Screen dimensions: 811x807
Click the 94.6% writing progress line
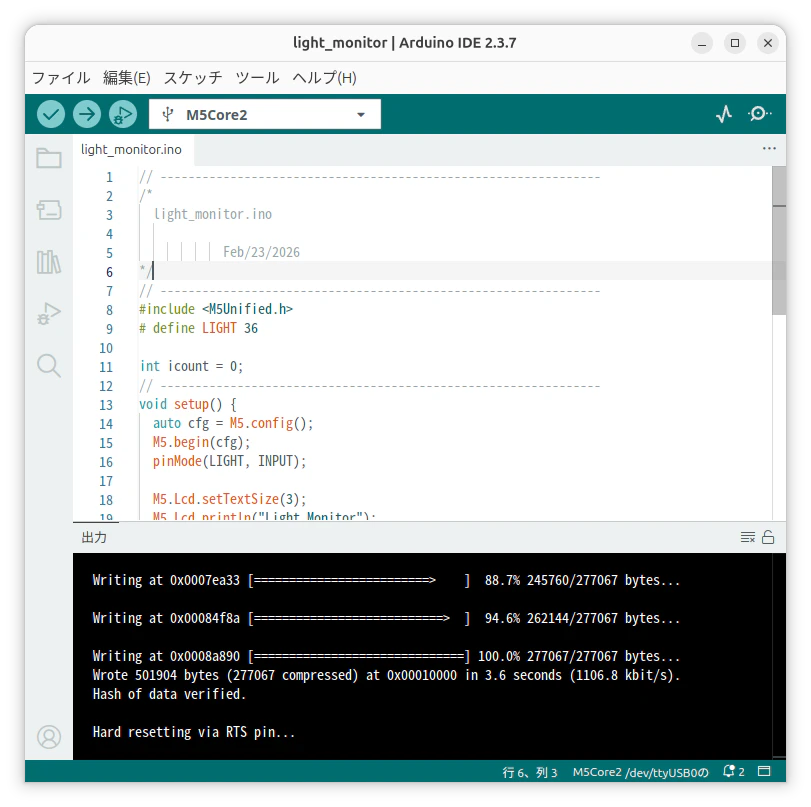[386, 618]
